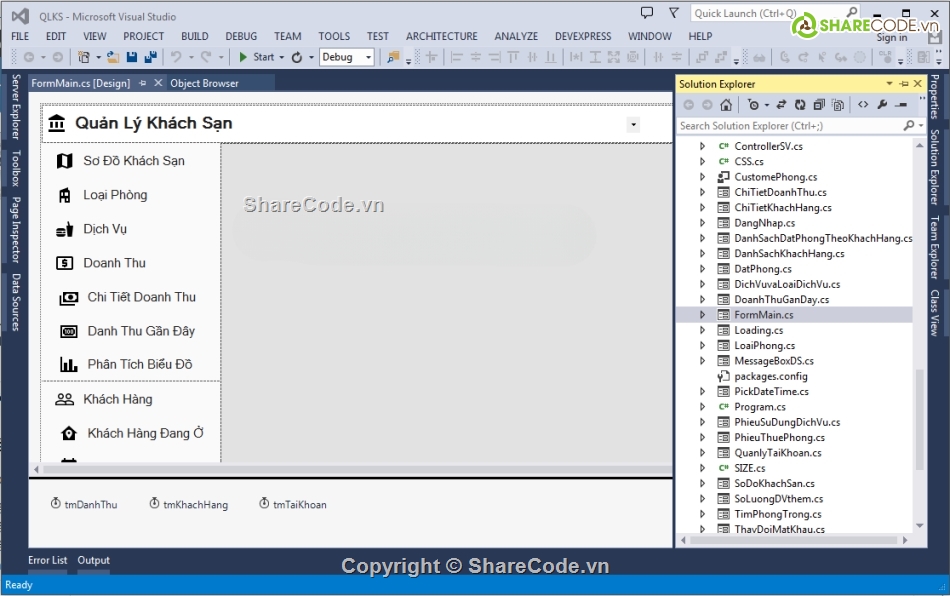This screenshot has width=950, height=596.
Task: Open the Team Explorer side tab
Action: point(935,247)
